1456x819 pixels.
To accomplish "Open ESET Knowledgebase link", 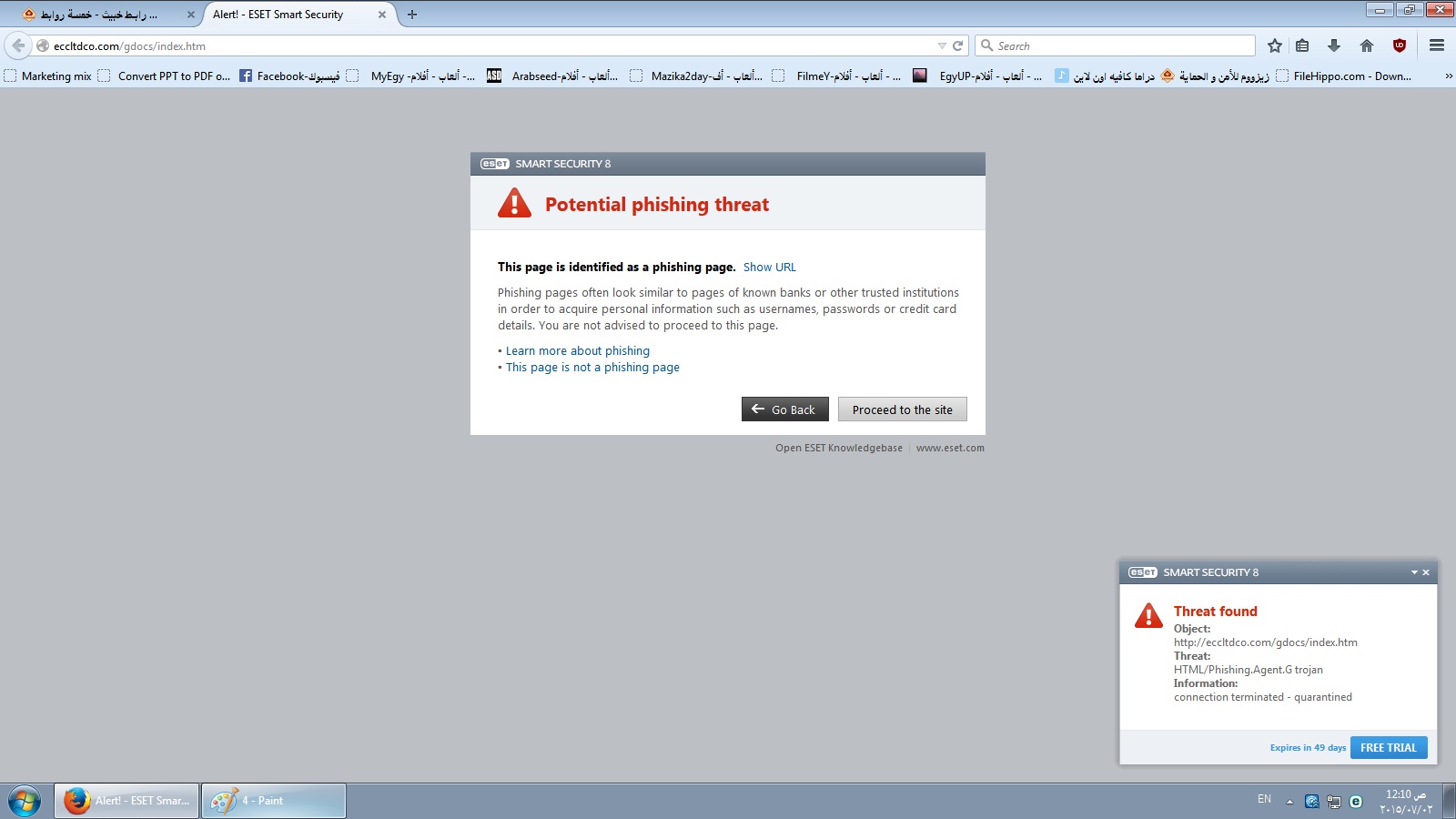I will pyautogui.click(x=839, y=448).
